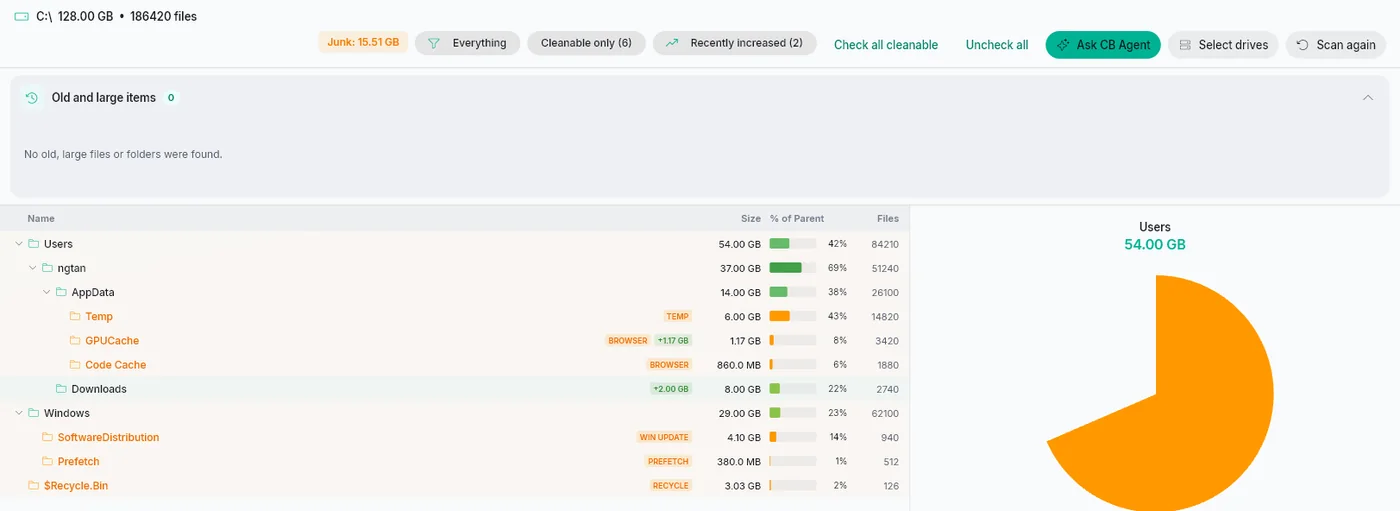Click the PREFETCH tag on Prefetch row
Image resolution: width=1400 pixels, height=511 pixels.
pyautogui.click(x=668, y=461)
